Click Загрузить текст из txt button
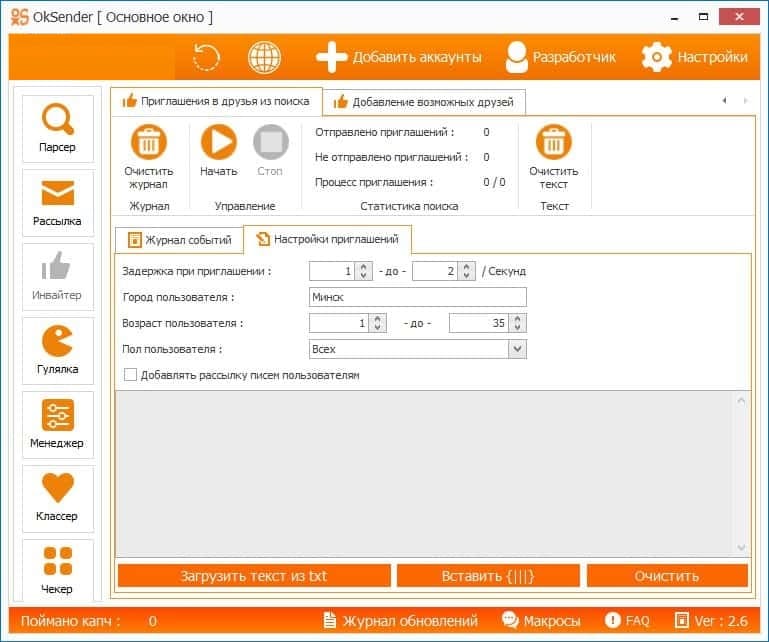Image resolution: width=769 pixels, height=642 pixels. tap(254, 576)
